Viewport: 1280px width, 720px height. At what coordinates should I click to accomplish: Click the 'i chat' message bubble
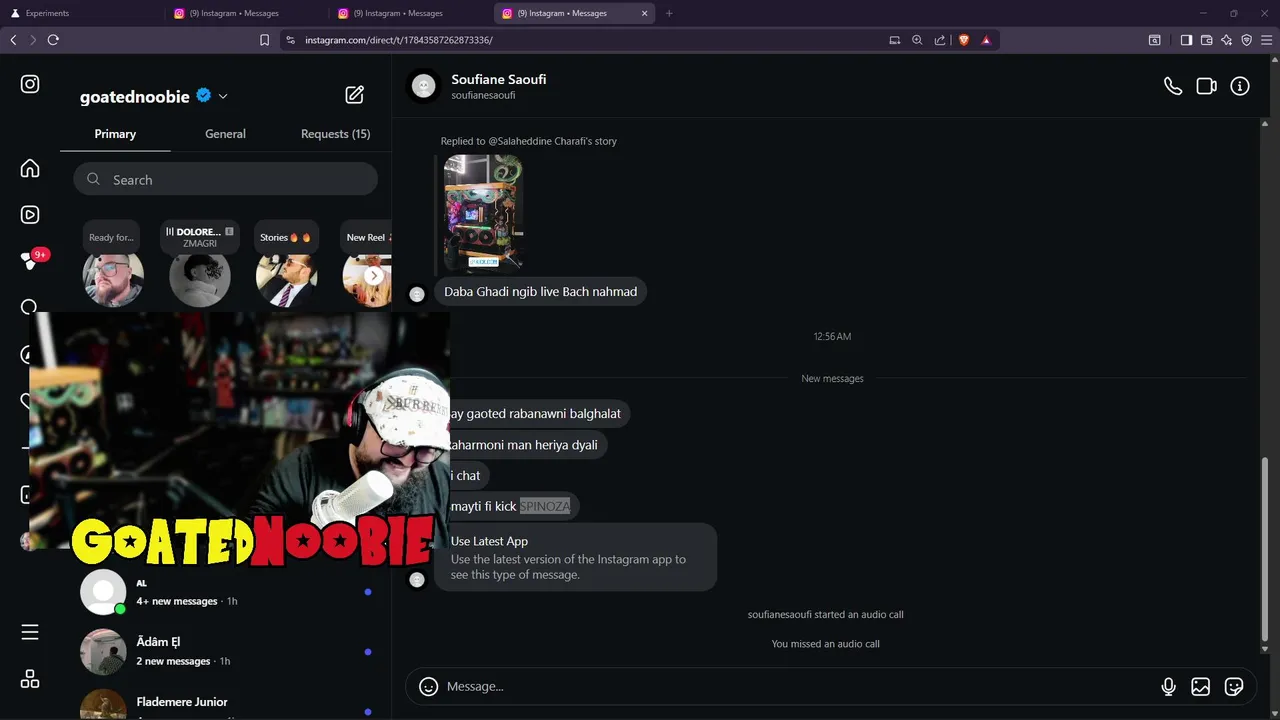[x=467, y=476]
